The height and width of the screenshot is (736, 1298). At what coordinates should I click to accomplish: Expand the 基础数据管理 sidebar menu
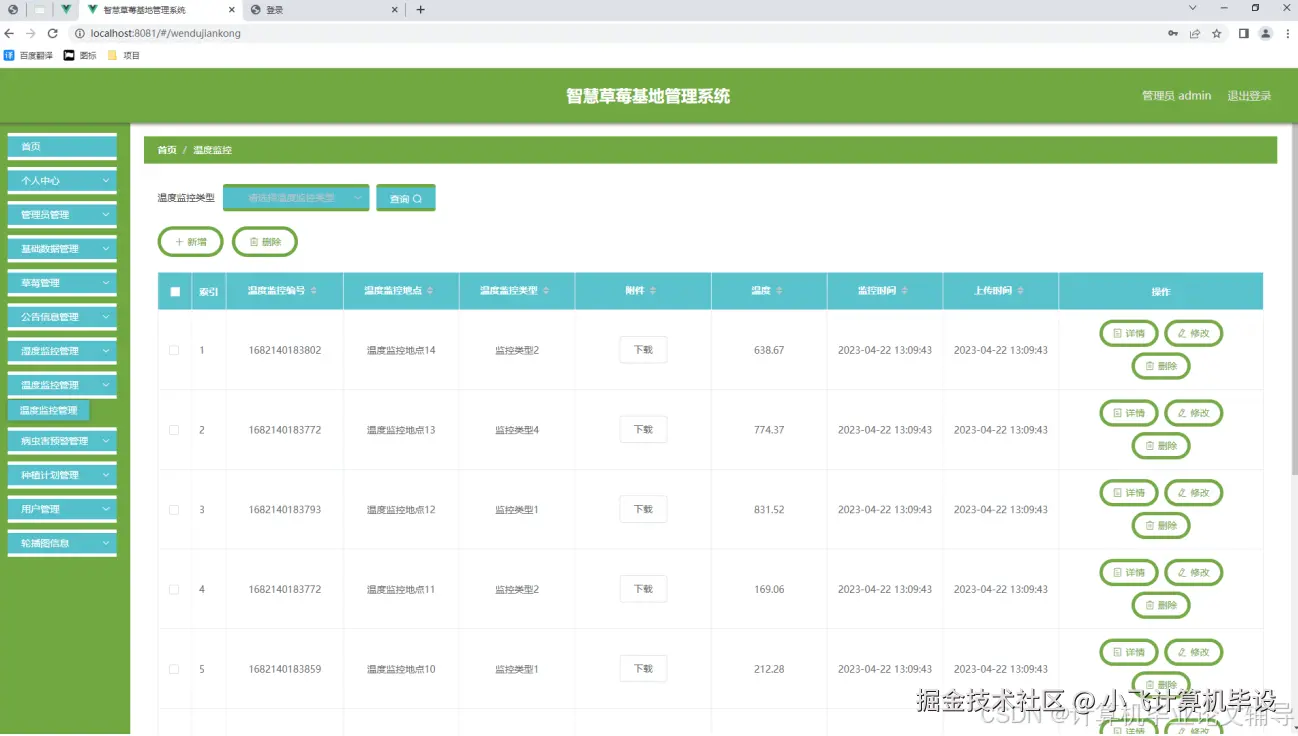tap(62, 249)
